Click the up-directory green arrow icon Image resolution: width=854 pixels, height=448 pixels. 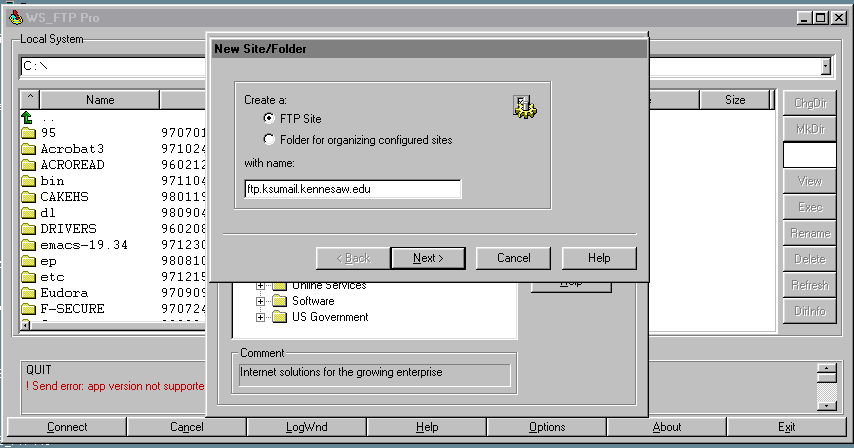tap(27, 117)
